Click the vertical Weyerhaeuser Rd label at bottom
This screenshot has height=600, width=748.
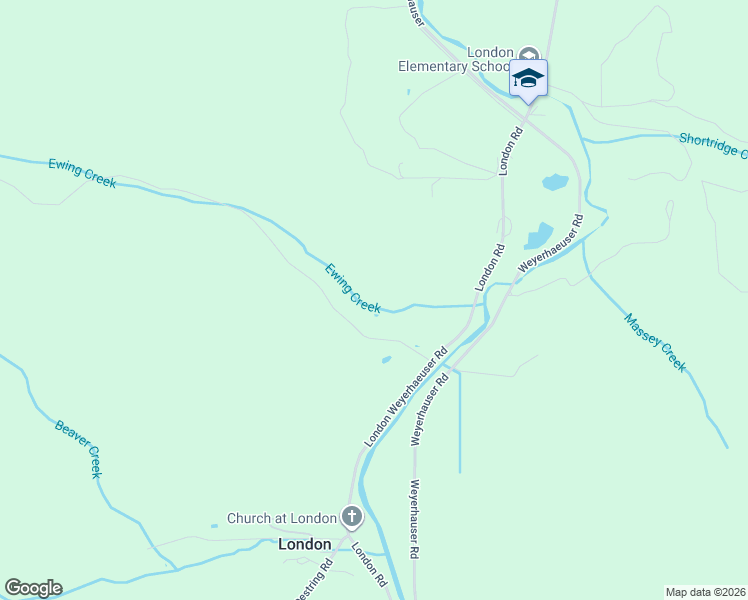point(415,519)
